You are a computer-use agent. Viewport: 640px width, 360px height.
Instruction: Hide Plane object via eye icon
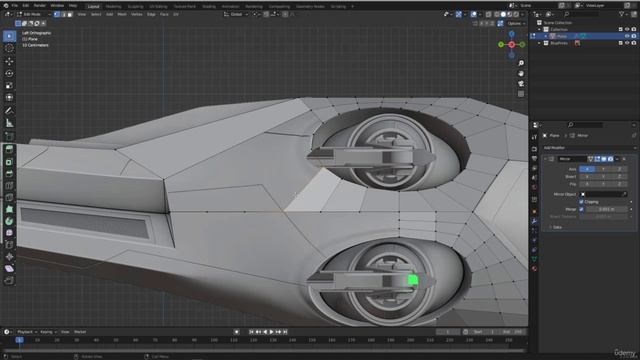[x=627, y=36]
